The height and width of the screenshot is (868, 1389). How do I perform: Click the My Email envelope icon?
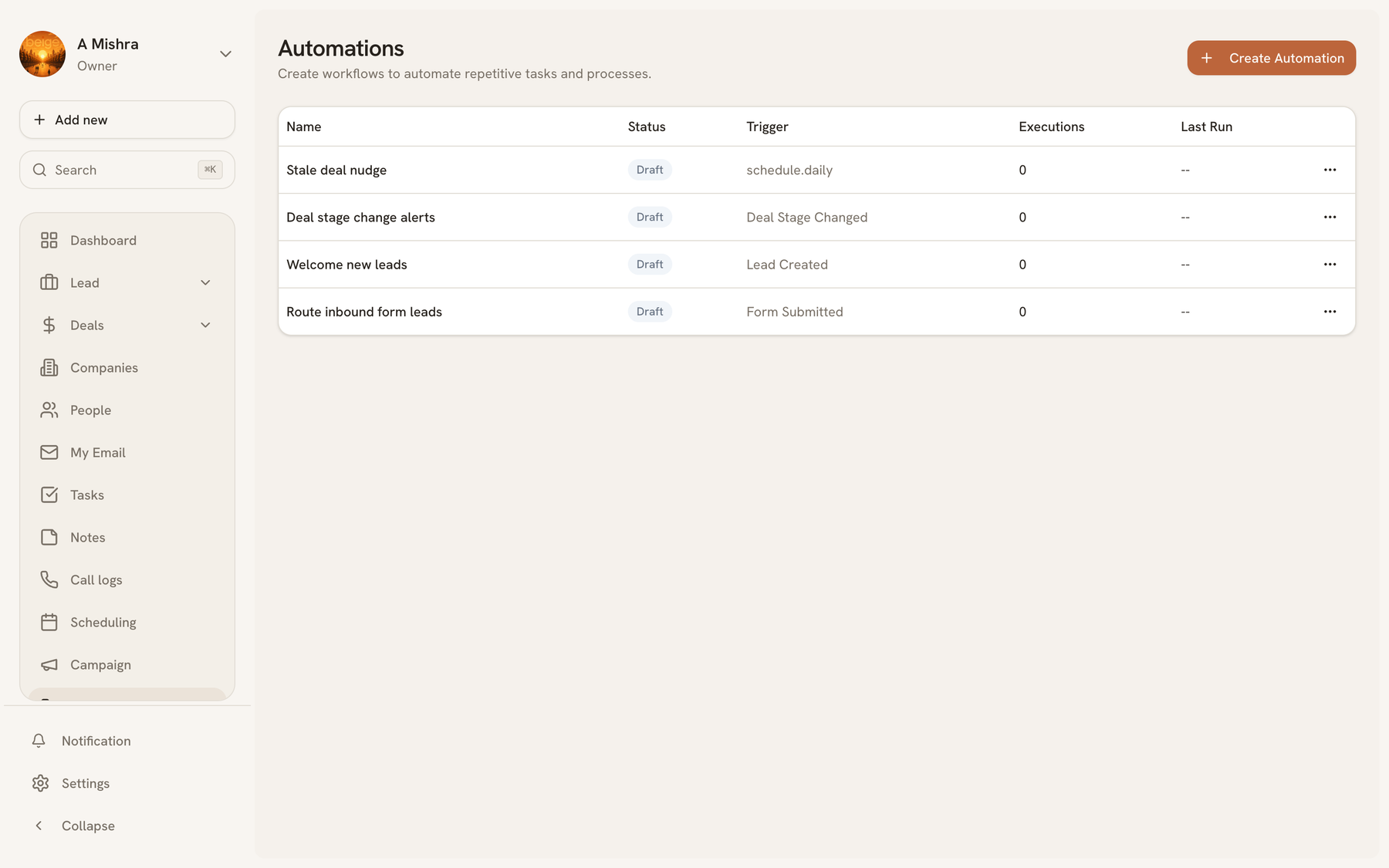tap(49, 452)
